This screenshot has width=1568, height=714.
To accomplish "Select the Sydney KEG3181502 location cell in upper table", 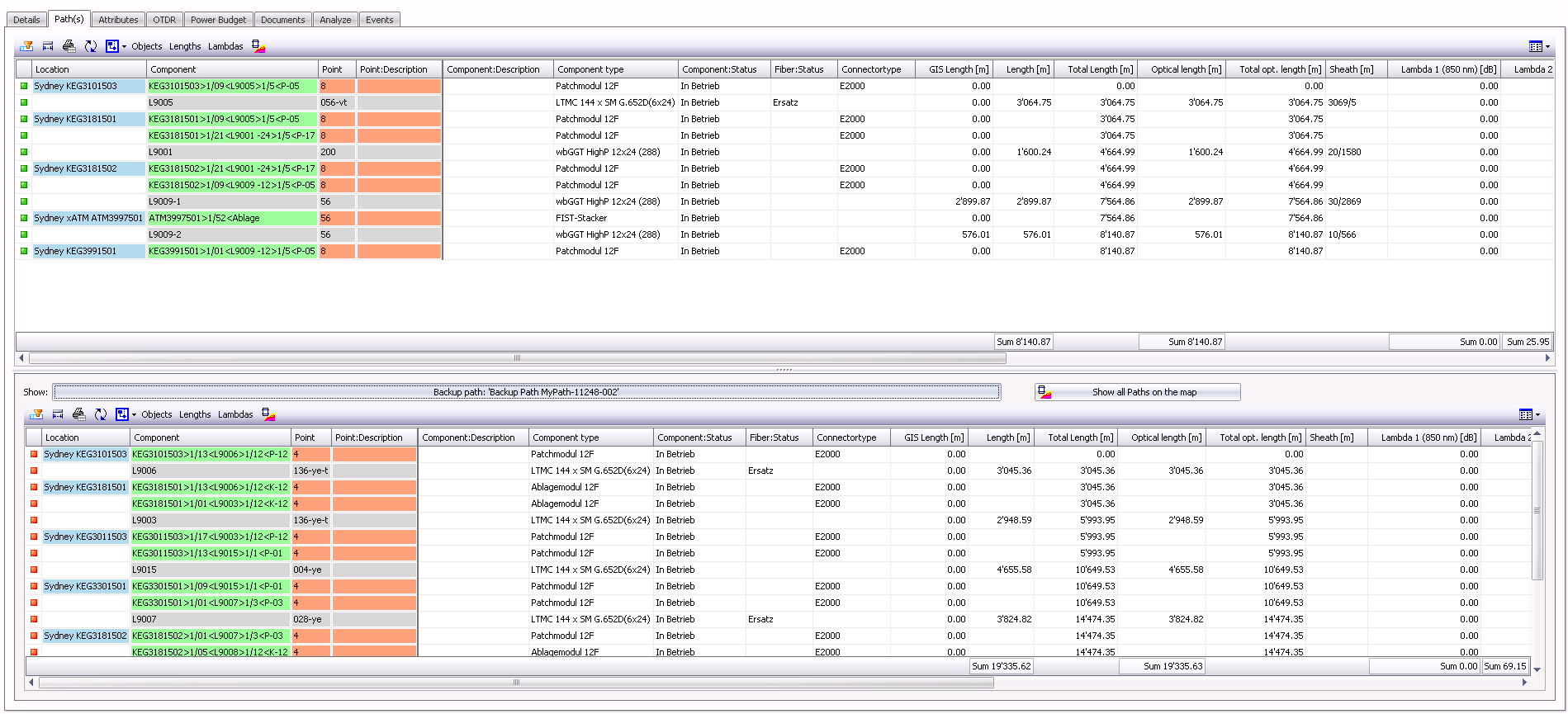I will [x=89, y=168].
